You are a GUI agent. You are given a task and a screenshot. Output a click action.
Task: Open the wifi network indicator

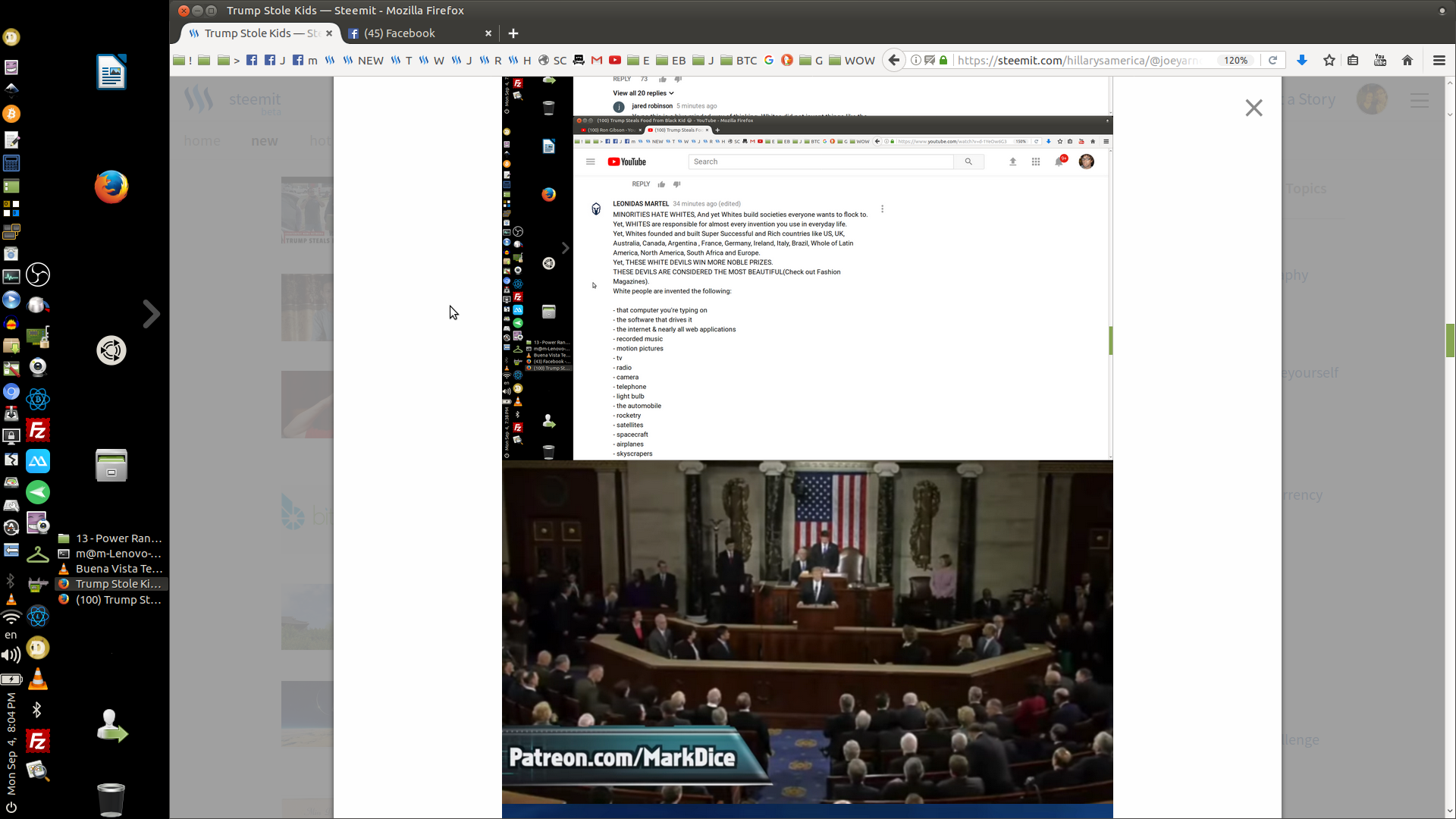(11, 617)
